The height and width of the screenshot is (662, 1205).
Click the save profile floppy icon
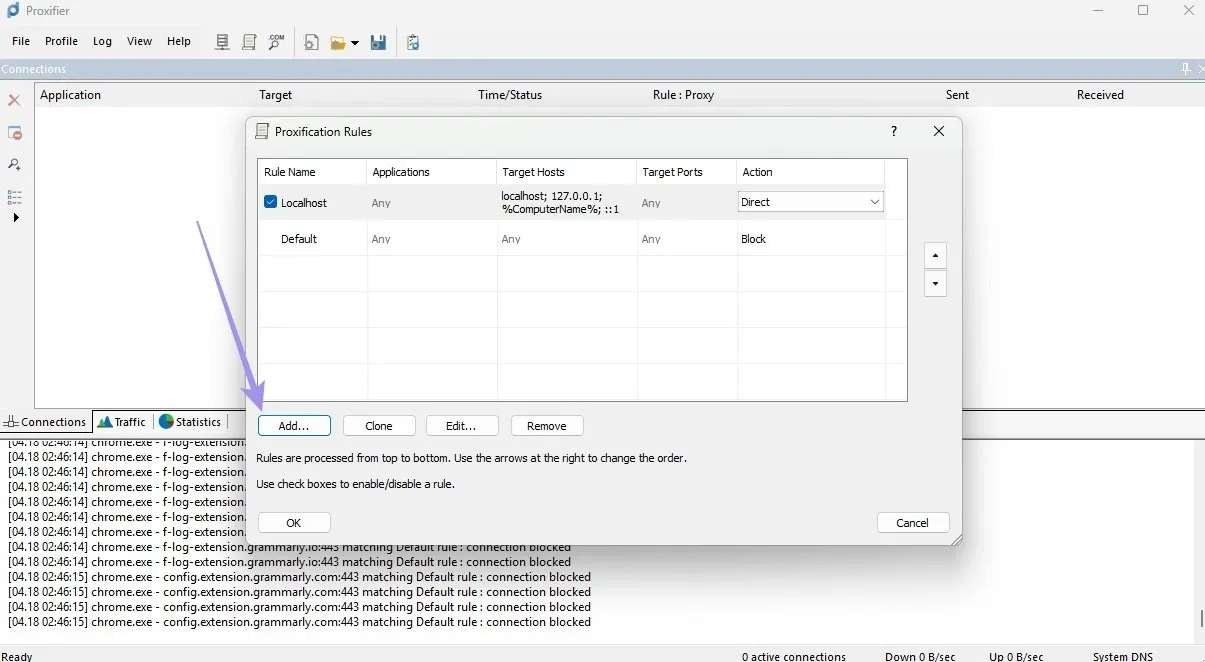378,43
